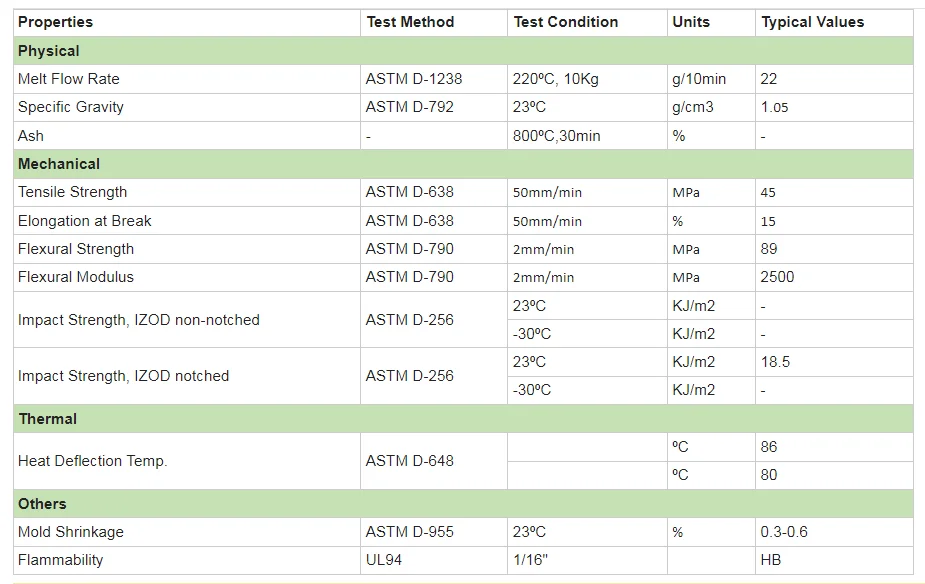
Task: Select the Others section heading row
Action: 42,504
